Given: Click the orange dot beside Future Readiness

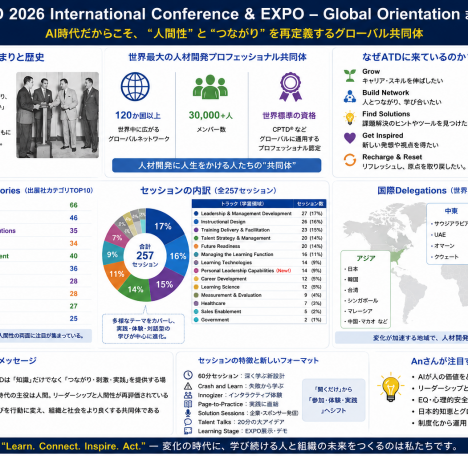Looking at the screenshot, I should (x=196, y=246).
